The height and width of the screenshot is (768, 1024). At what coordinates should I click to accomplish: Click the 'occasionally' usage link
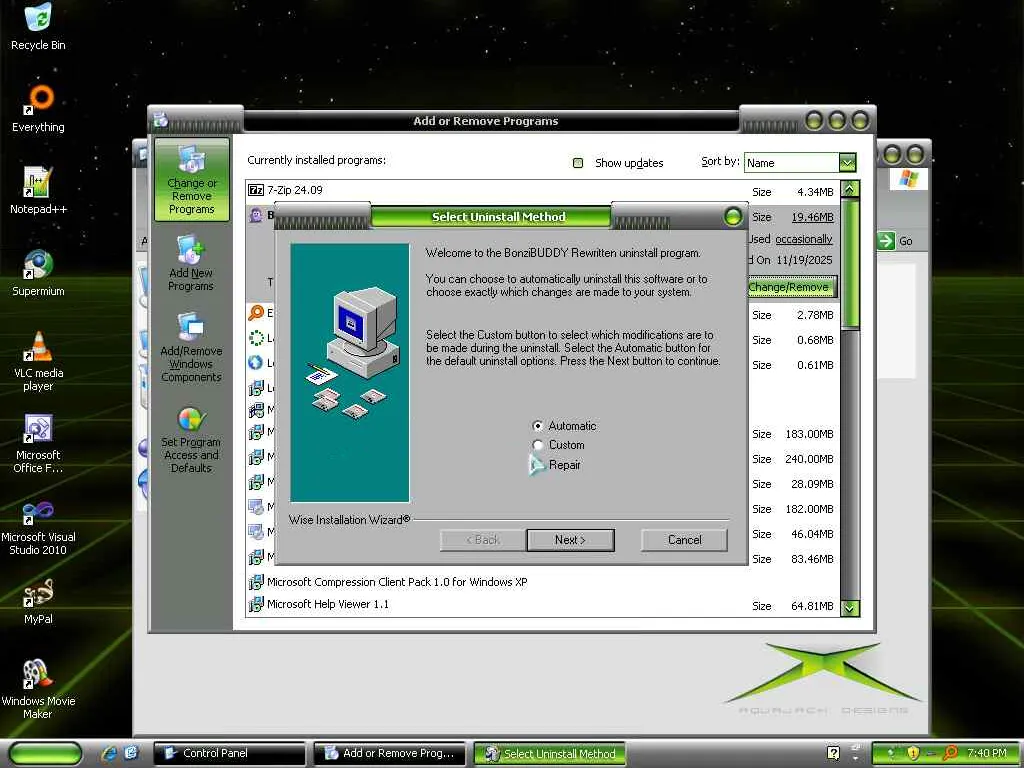[803, 239]
